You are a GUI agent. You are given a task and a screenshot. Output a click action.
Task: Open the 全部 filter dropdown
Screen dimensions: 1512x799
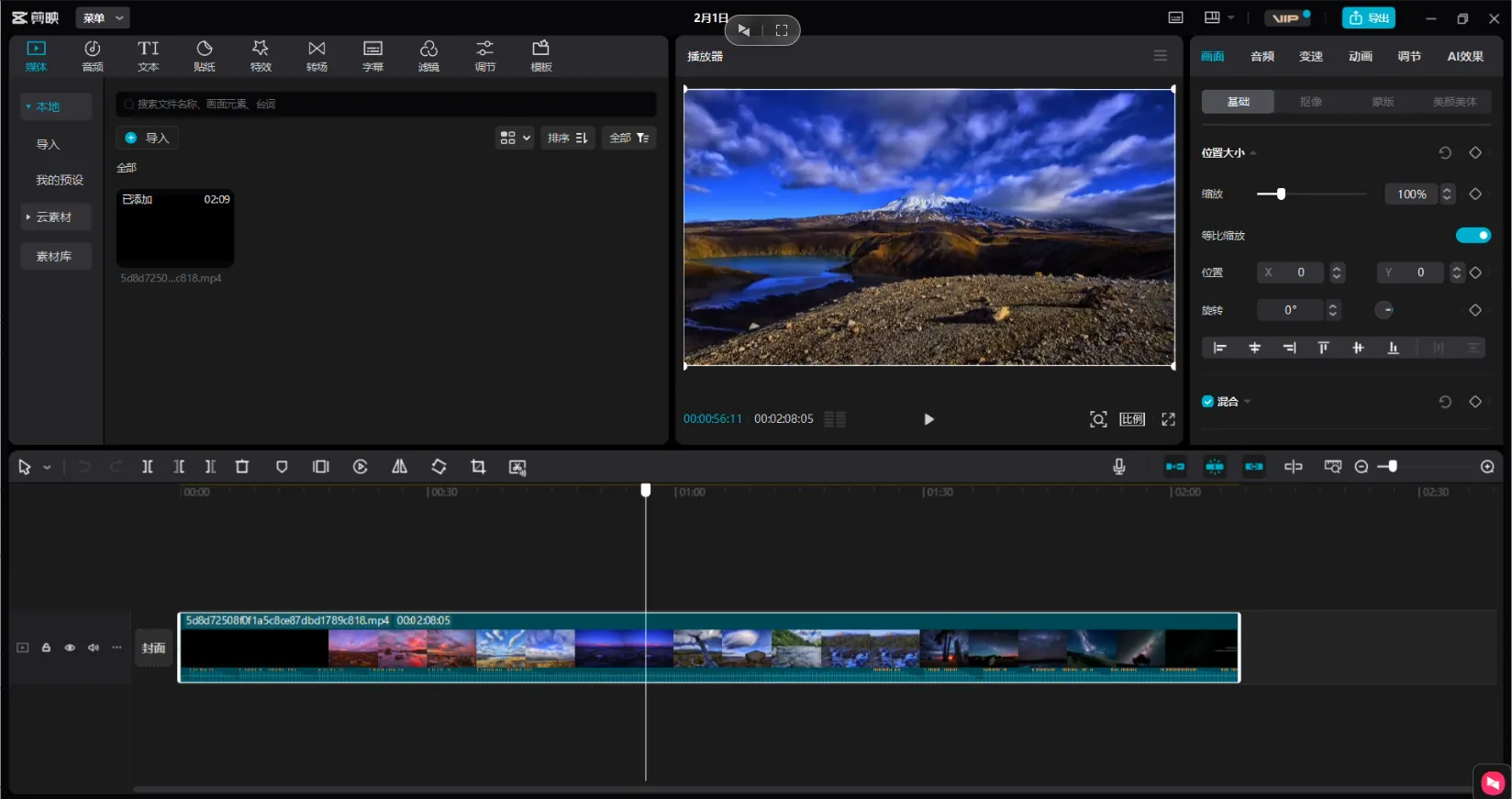[x=628, y=139]
